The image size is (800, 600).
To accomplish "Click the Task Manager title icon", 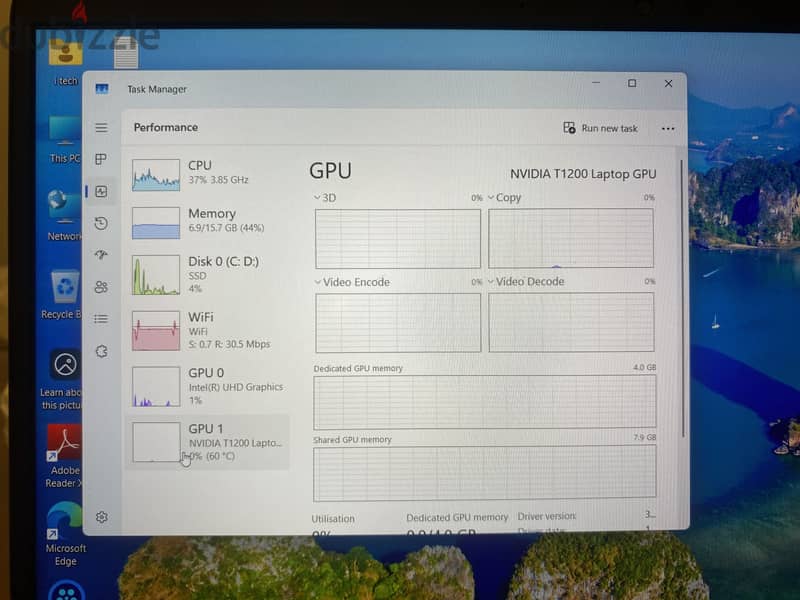I will coord(102,89).
